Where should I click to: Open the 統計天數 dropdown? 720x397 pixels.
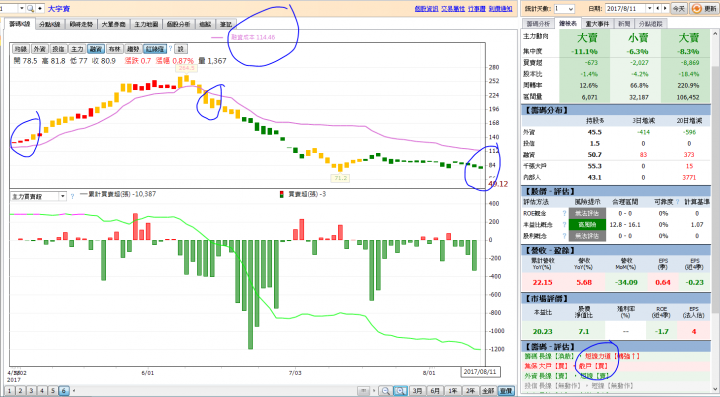tap(564, 9)
